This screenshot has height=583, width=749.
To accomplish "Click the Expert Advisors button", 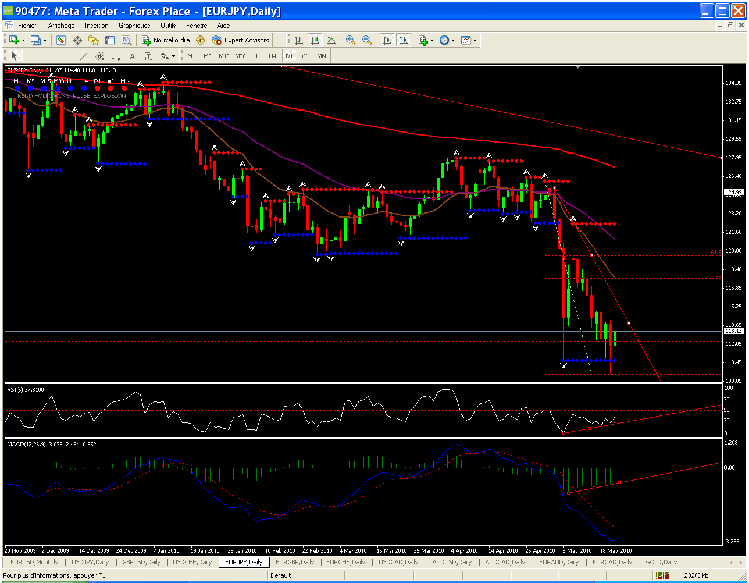I will (x=241, y=40).
